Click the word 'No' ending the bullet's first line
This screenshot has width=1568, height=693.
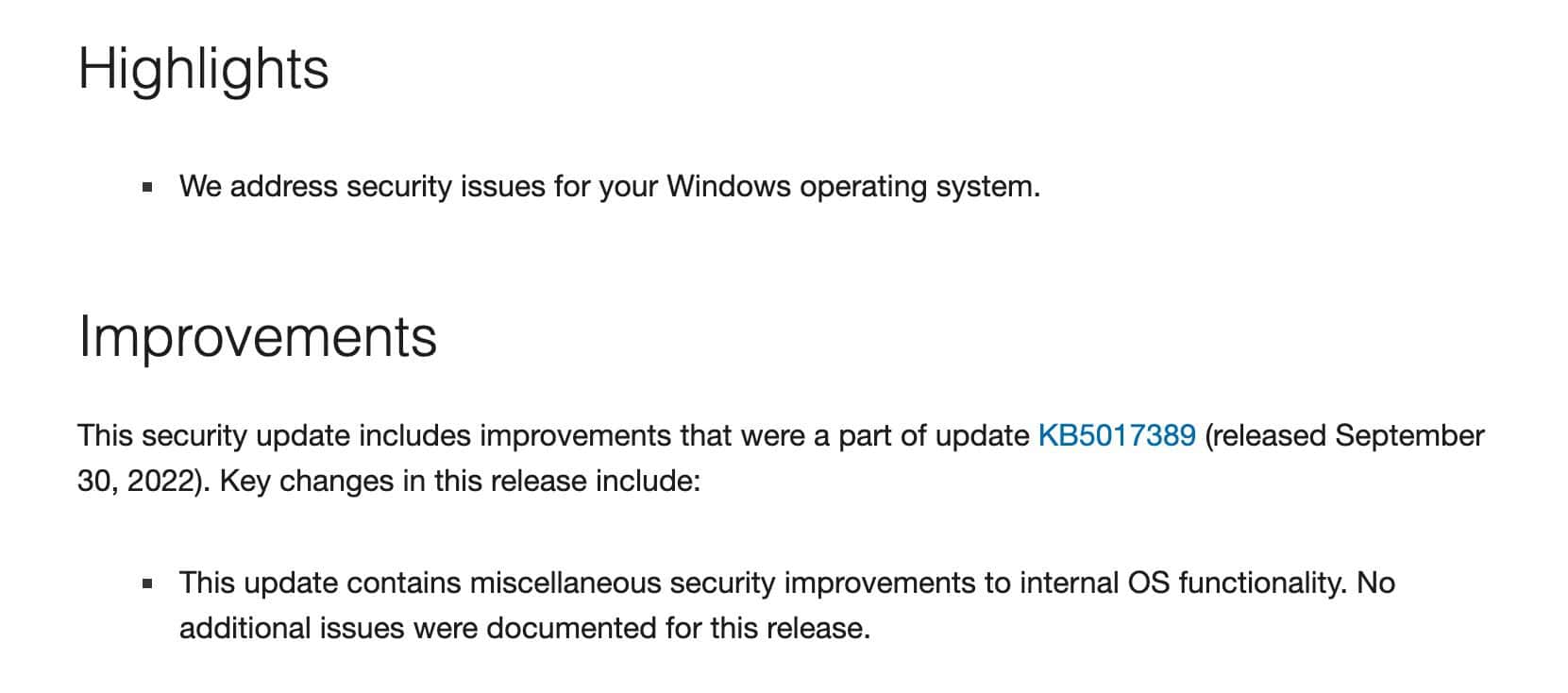1375,583
